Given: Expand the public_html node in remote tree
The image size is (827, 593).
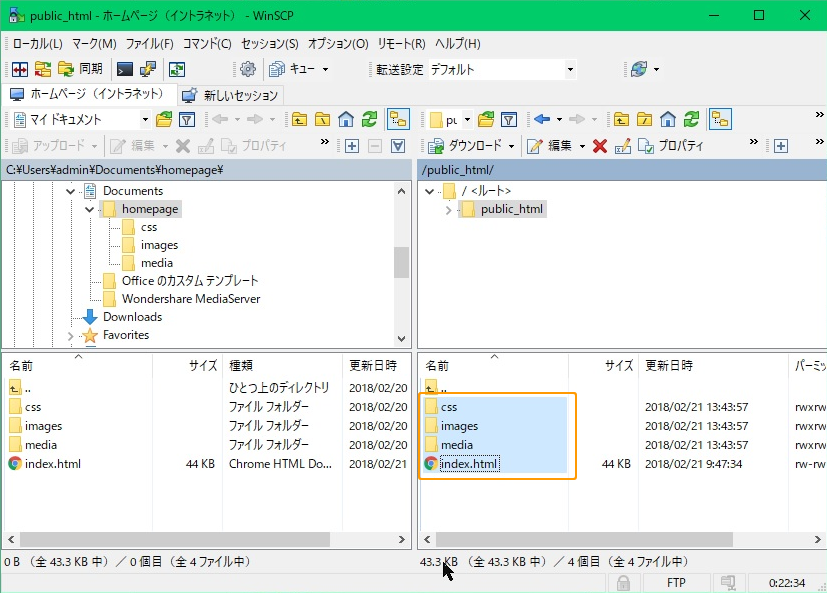Looking at the screenshot, I should tap(448, 210).
